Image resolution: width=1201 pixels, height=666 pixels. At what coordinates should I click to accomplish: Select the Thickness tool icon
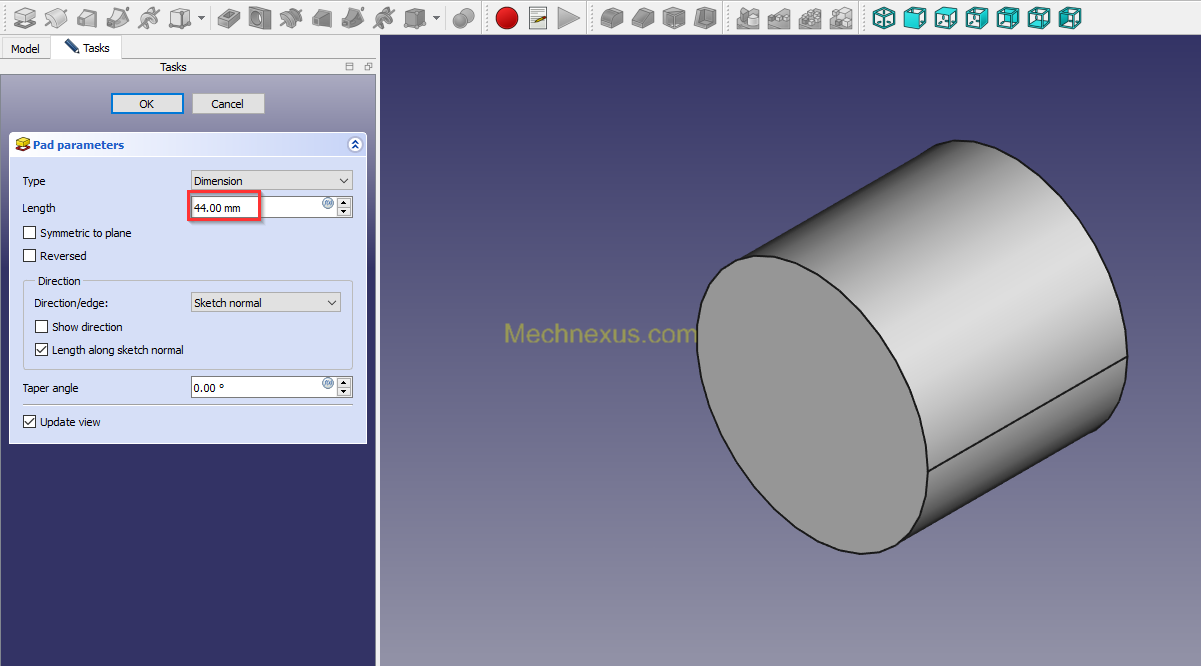coord(705,17)
